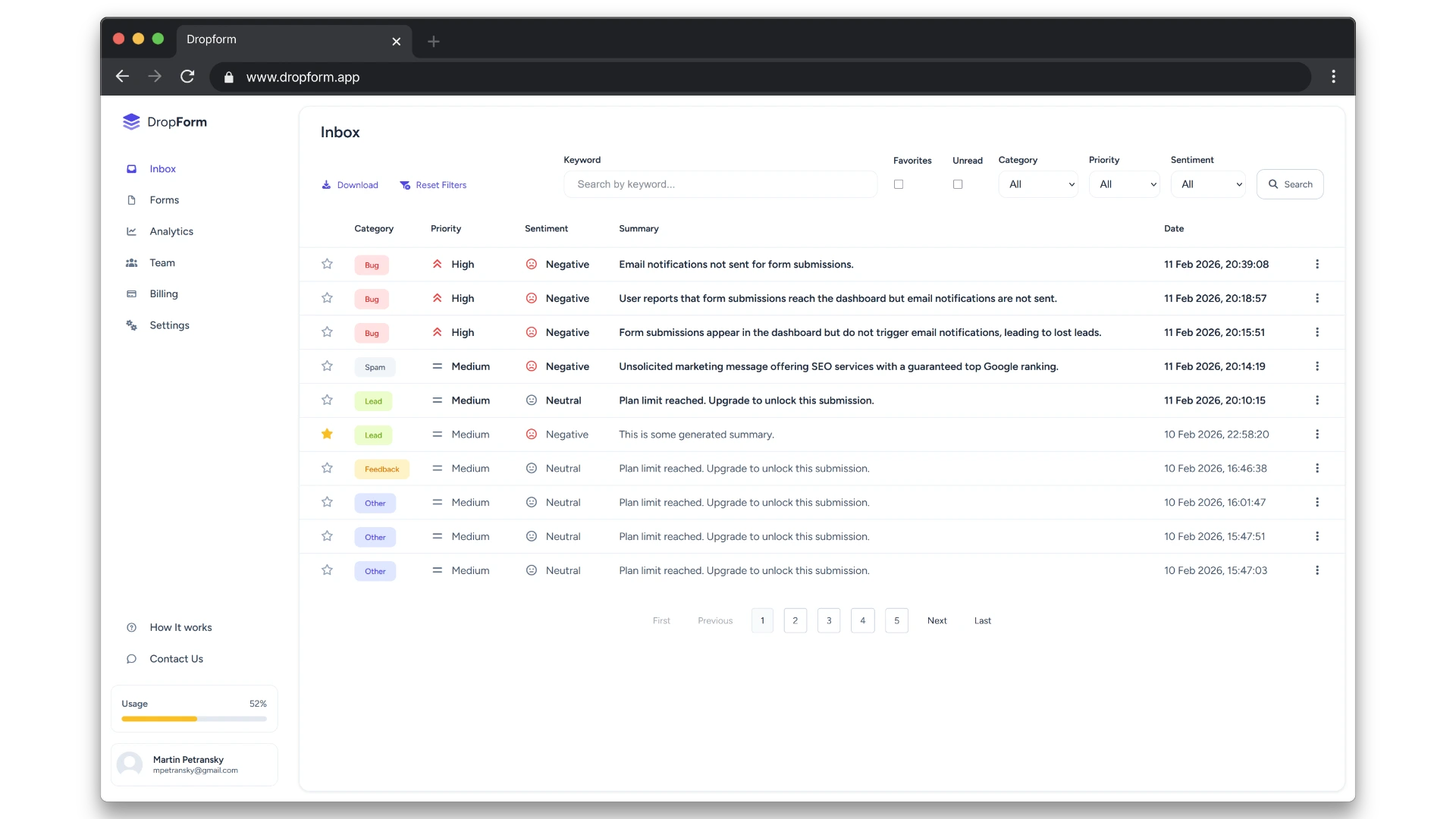The image size is (1456, 819).
Task: Open the Category filter dropdown
Action: pos(1038,184)
